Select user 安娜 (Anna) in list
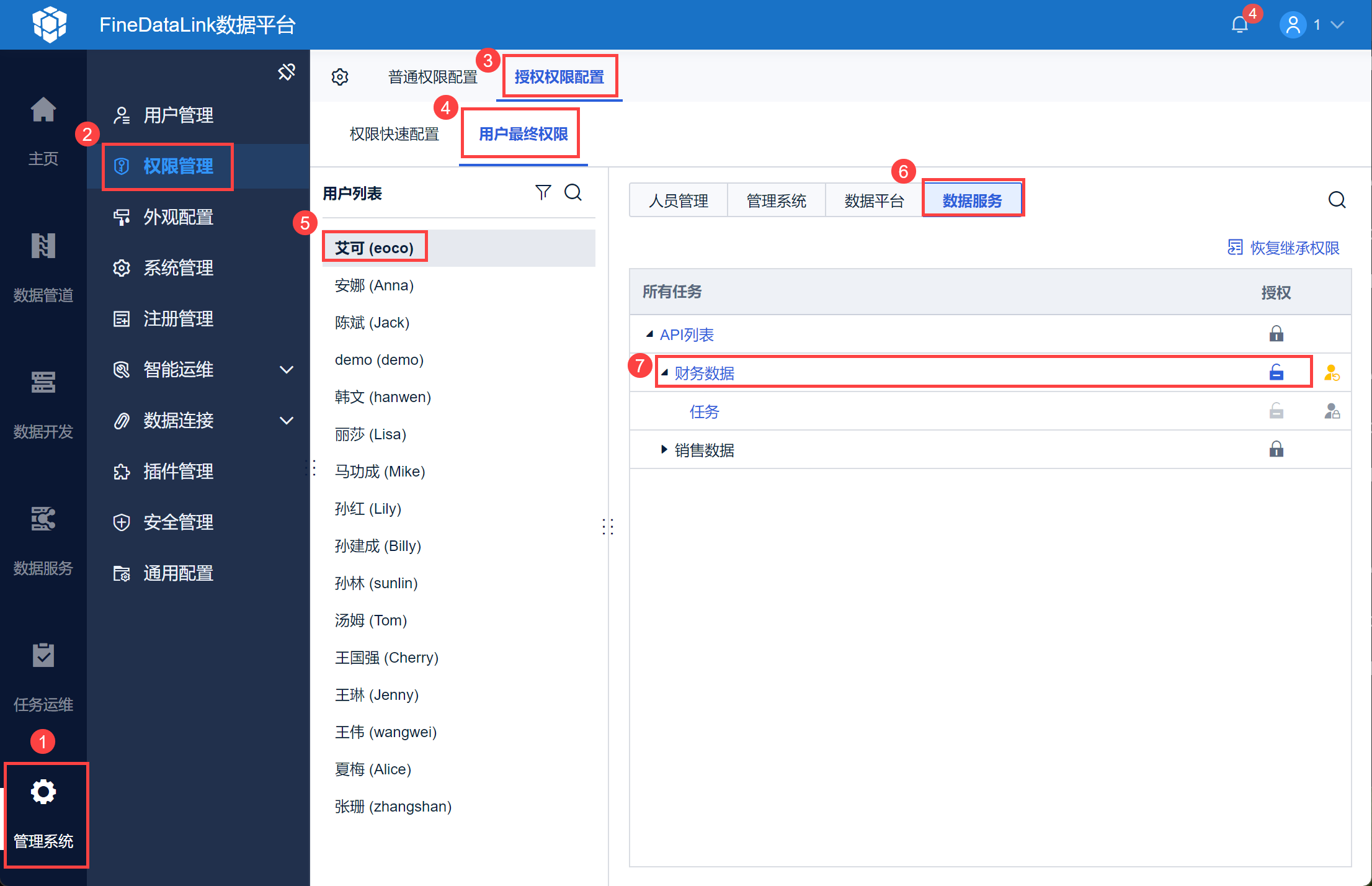1372x886 pixels. (374, 285)
